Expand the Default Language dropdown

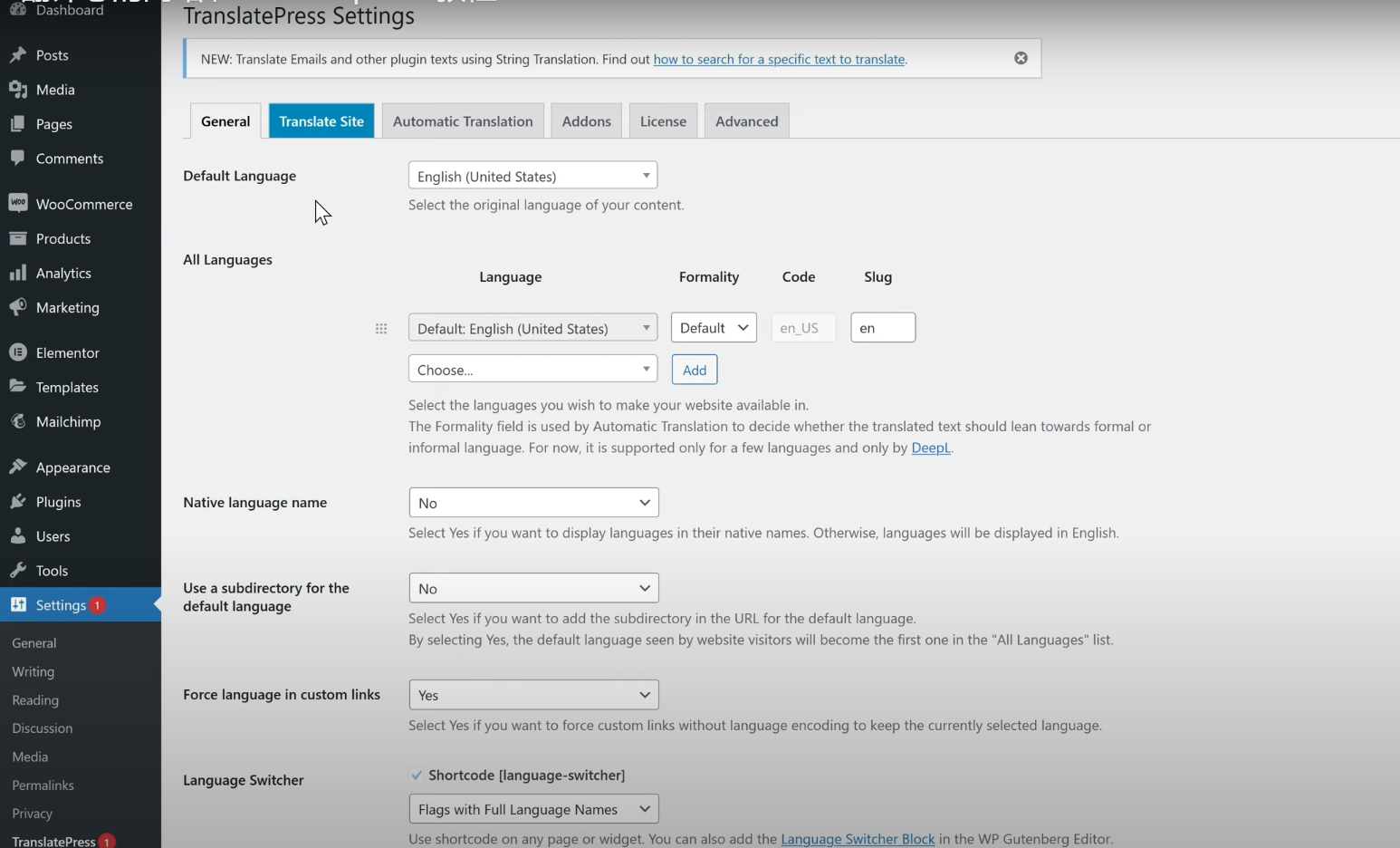click(x=532, y=176)
